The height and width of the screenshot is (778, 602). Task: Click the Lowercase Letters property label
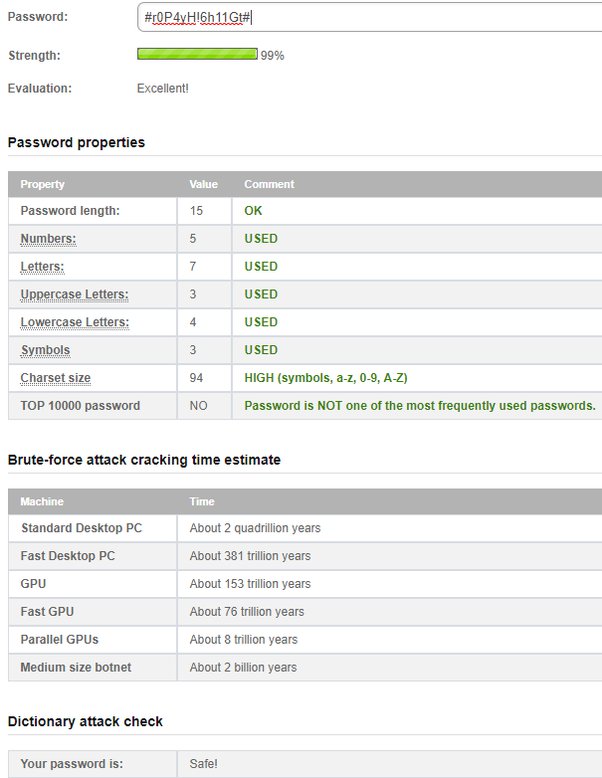click(74, 323)
